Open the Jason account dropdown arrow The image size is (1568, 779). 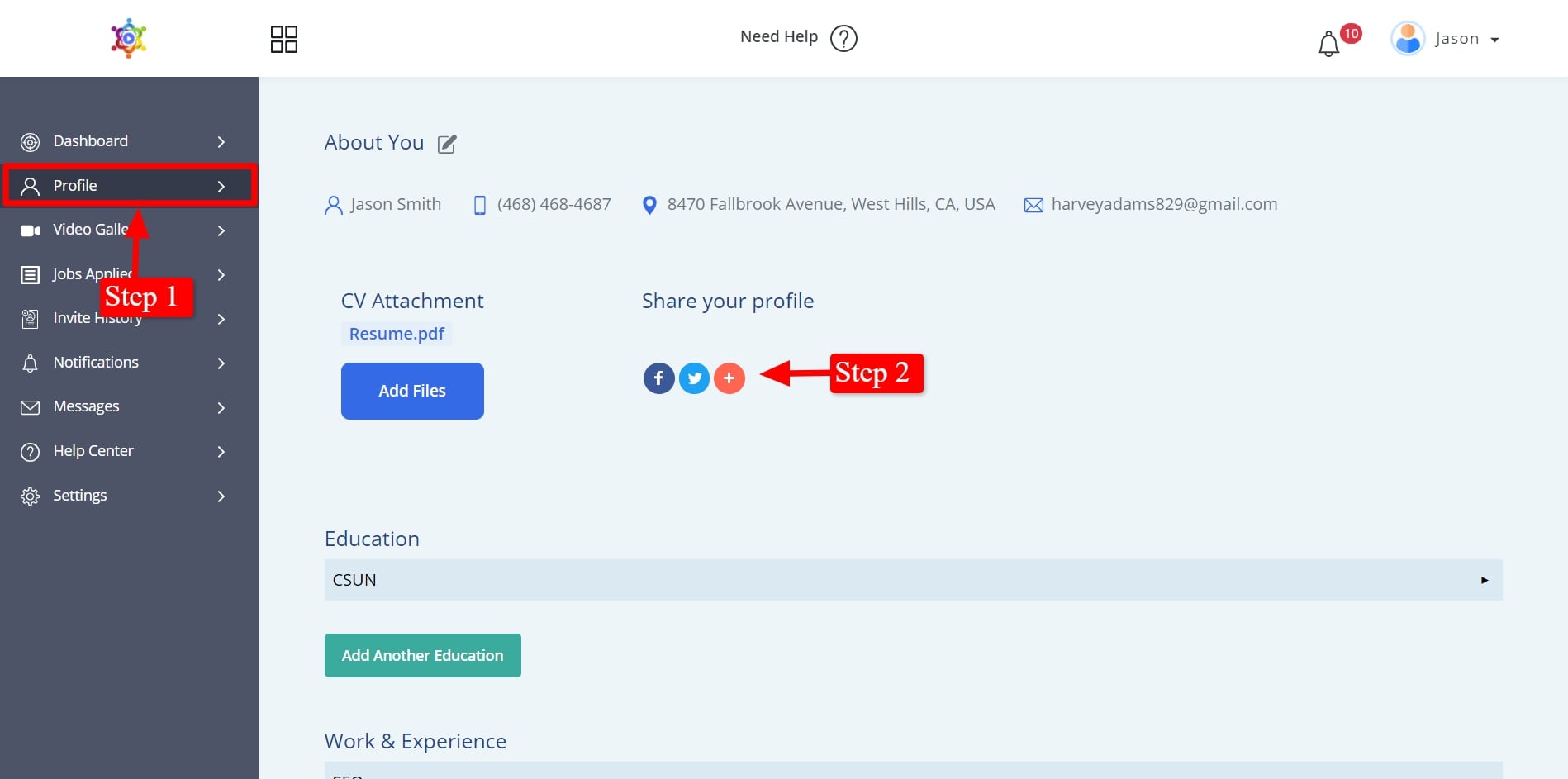[x=1494, y=40]
